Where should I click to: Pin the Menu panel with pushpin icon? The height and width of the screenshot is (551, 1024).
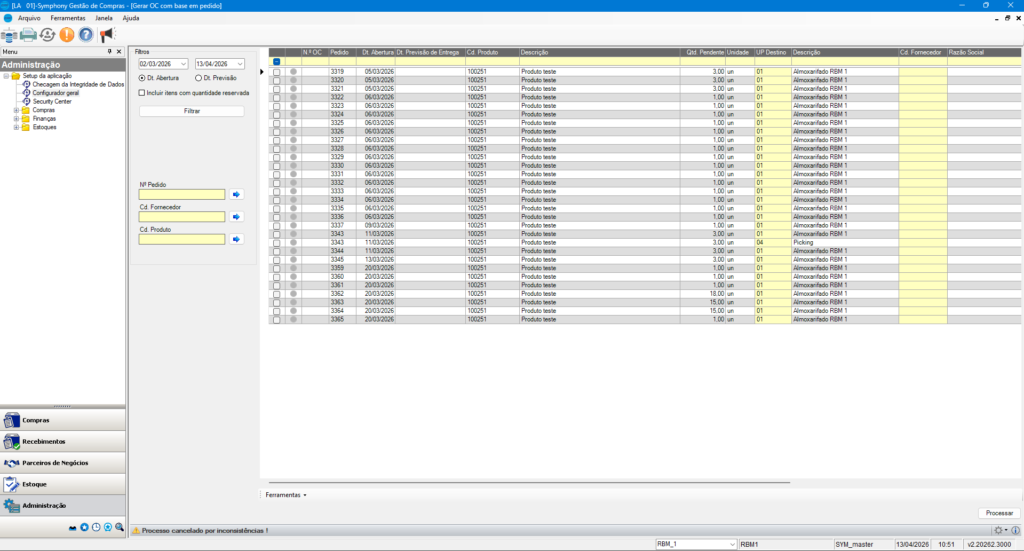tap(109, 51)
